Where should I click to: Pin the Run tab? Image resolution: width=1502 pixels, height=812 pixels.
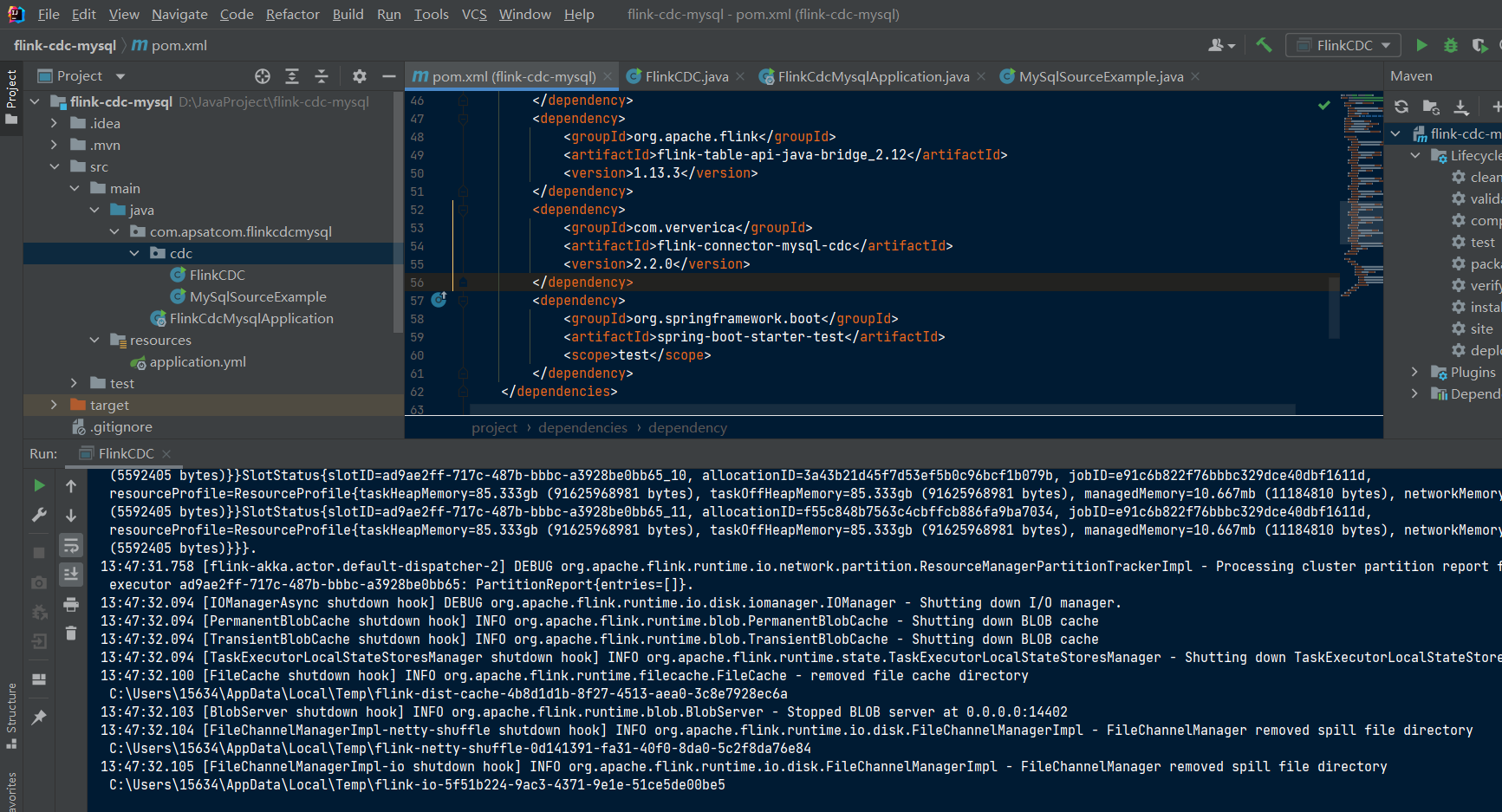pyautogui.click(x=39, y=718)
